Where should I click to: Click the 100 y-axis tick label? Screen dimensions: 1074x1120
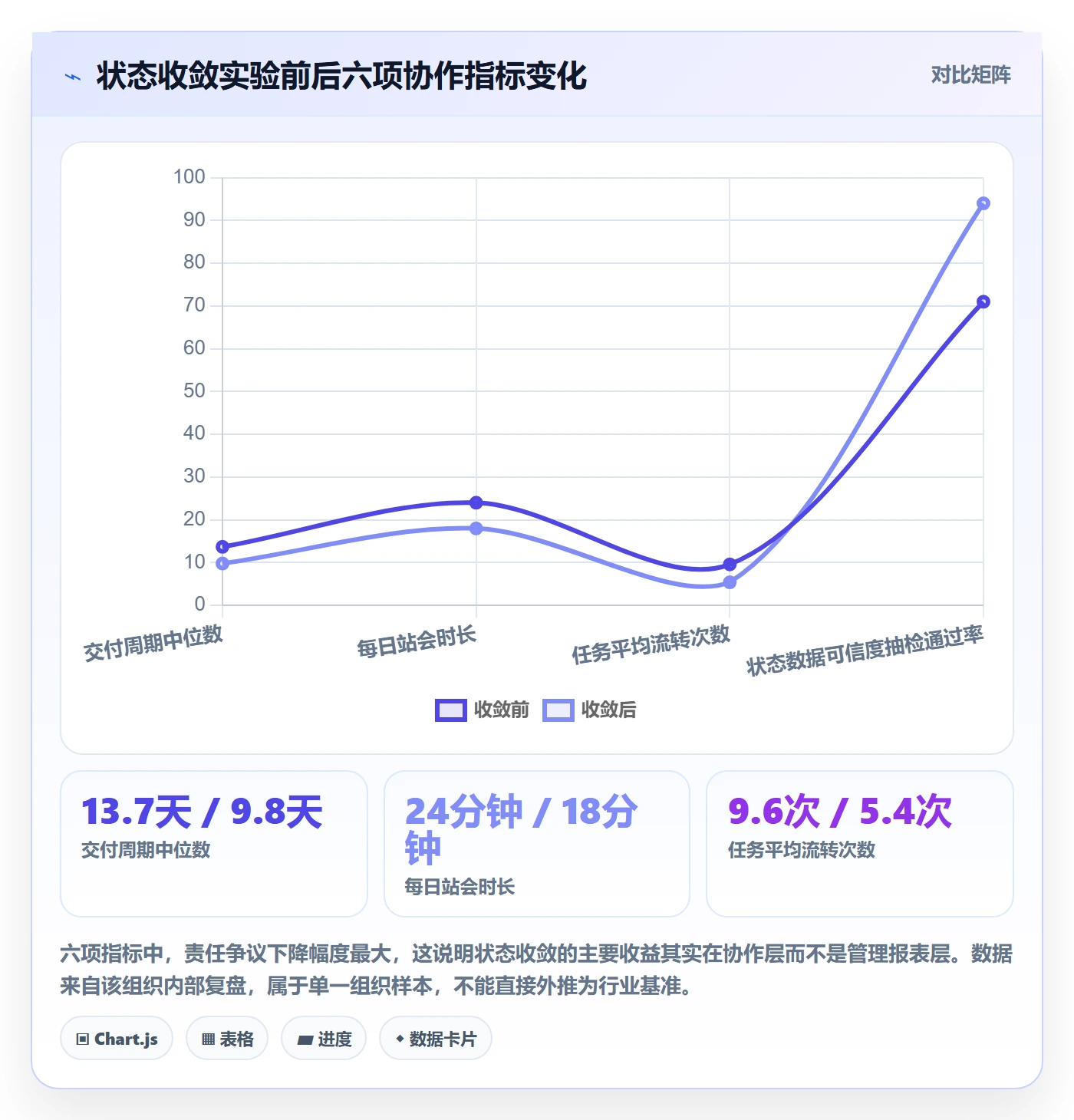point(189,177)
